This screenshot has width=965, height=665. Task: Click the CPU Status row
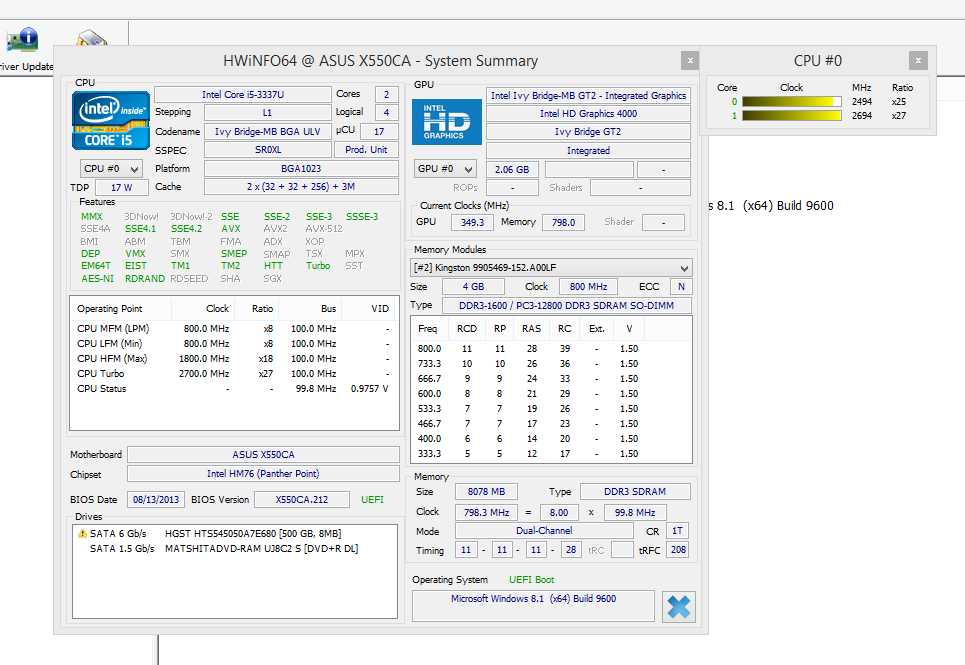click(234, 389)
